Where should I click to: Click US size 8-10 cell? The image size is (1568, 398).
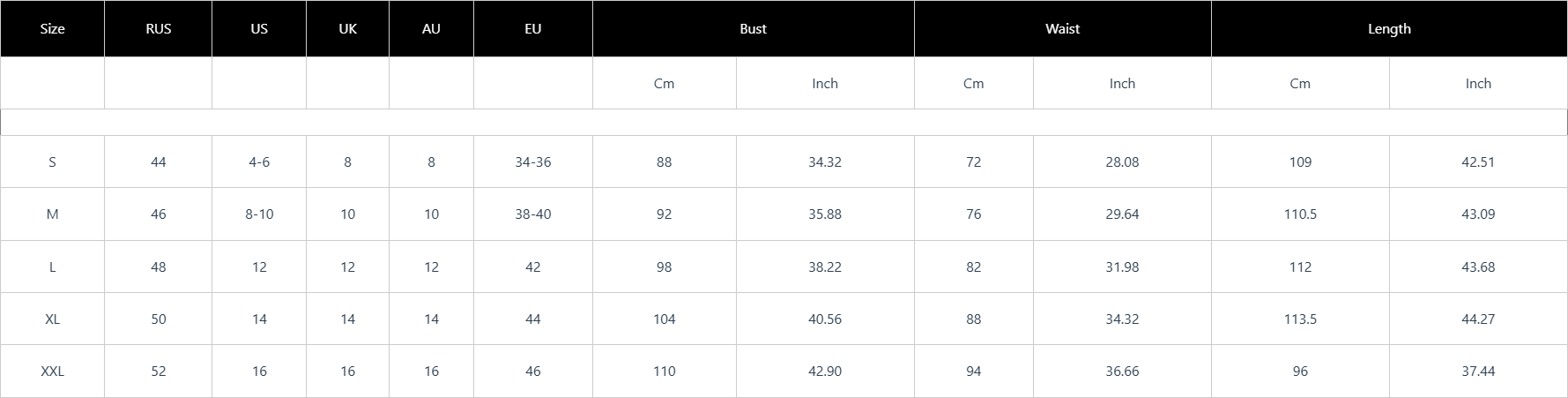259,214
